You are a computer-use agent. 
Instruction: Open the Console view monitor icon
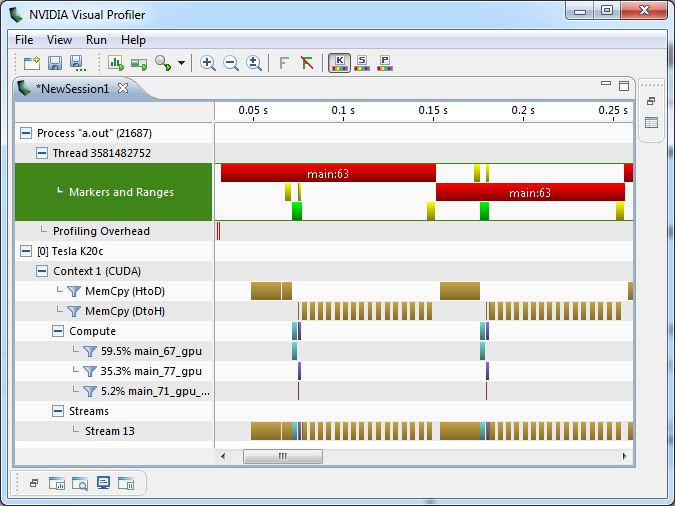coord(103,483)
